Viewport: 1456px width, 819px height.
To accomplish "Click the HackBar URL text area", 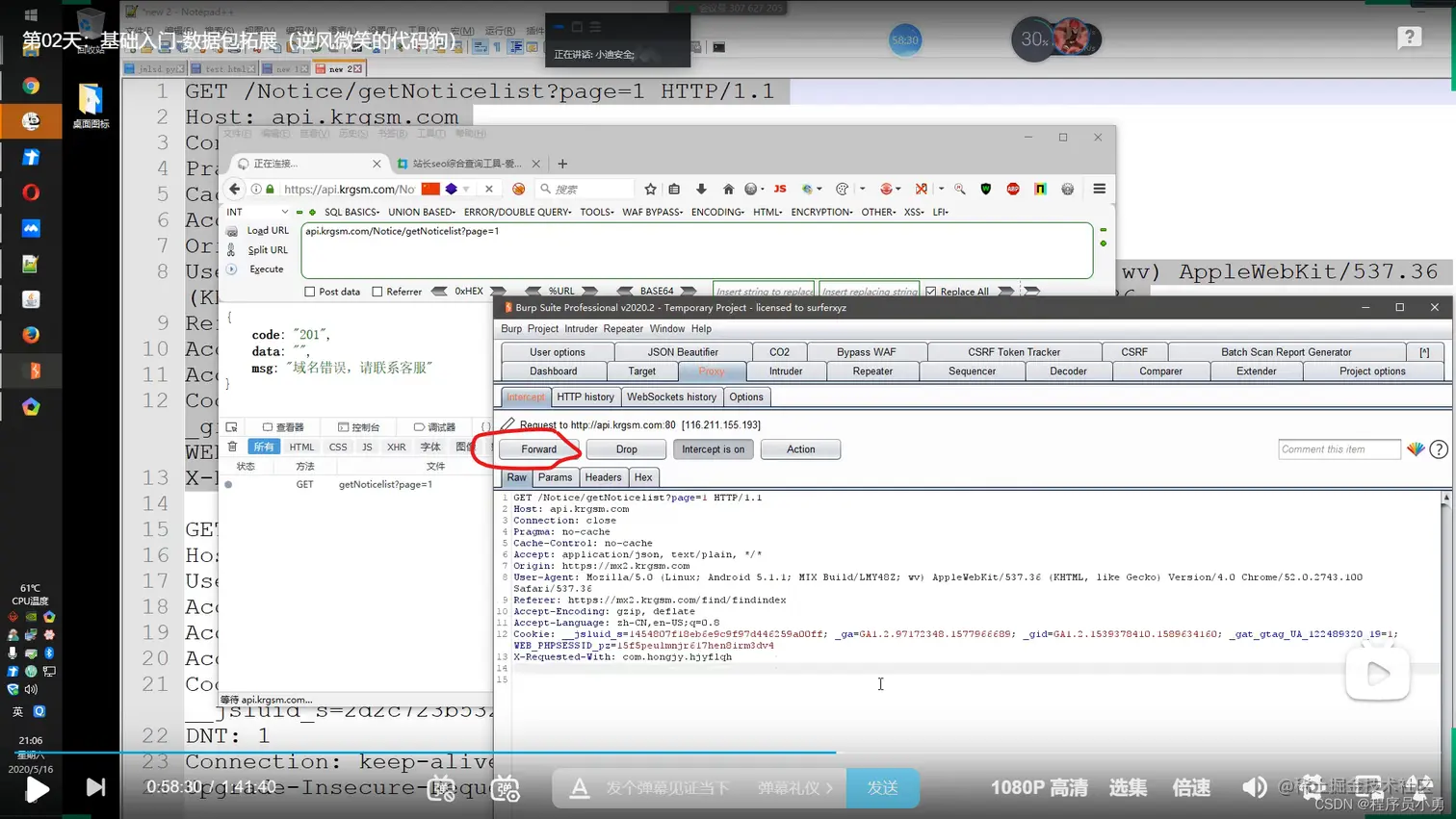I will 697,250.
